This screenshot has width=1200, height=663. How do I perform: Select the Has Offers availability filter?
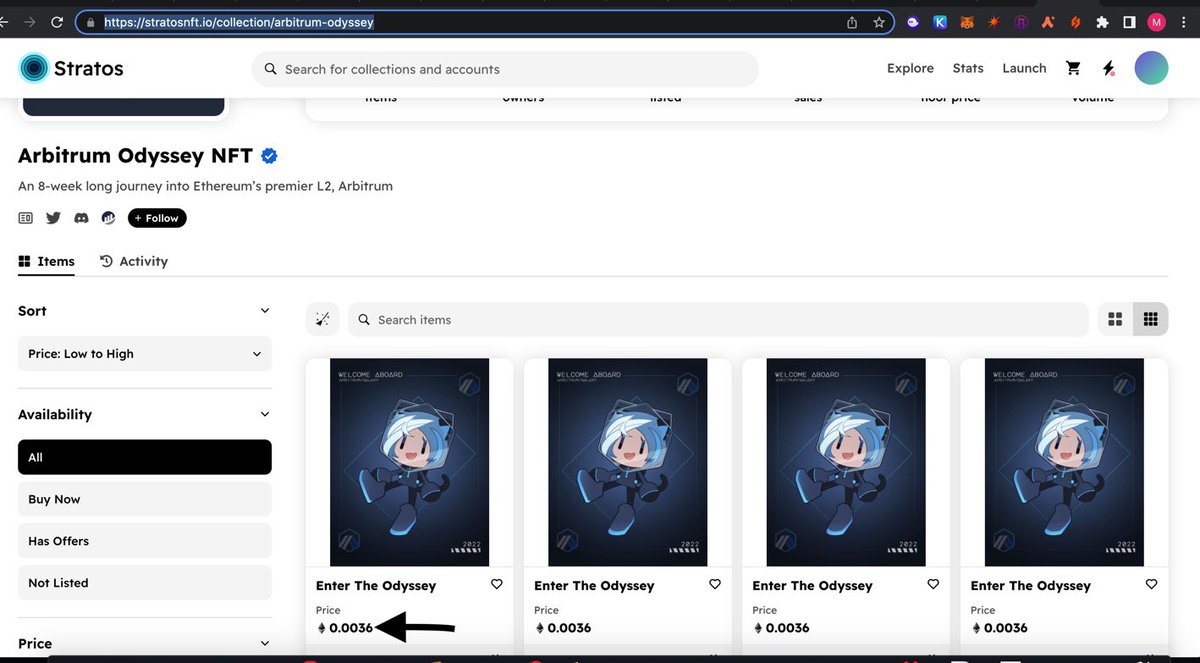point(145,541)
